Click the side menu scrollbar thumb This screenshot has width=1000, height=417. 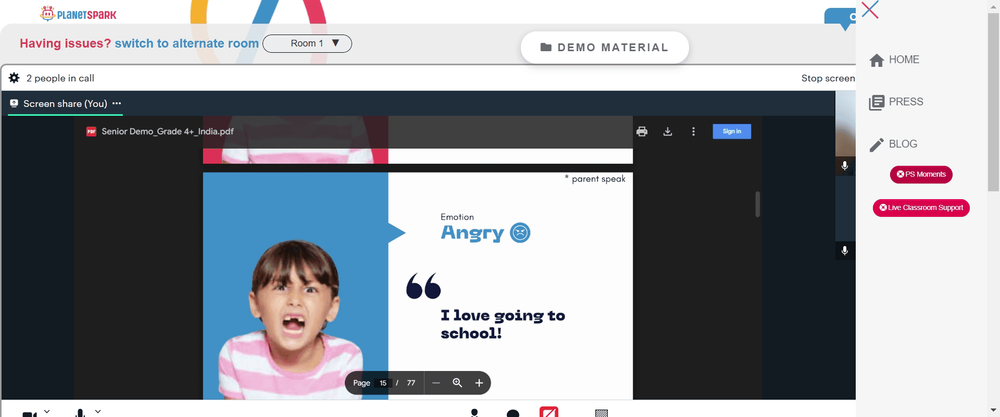pos(994,102)
